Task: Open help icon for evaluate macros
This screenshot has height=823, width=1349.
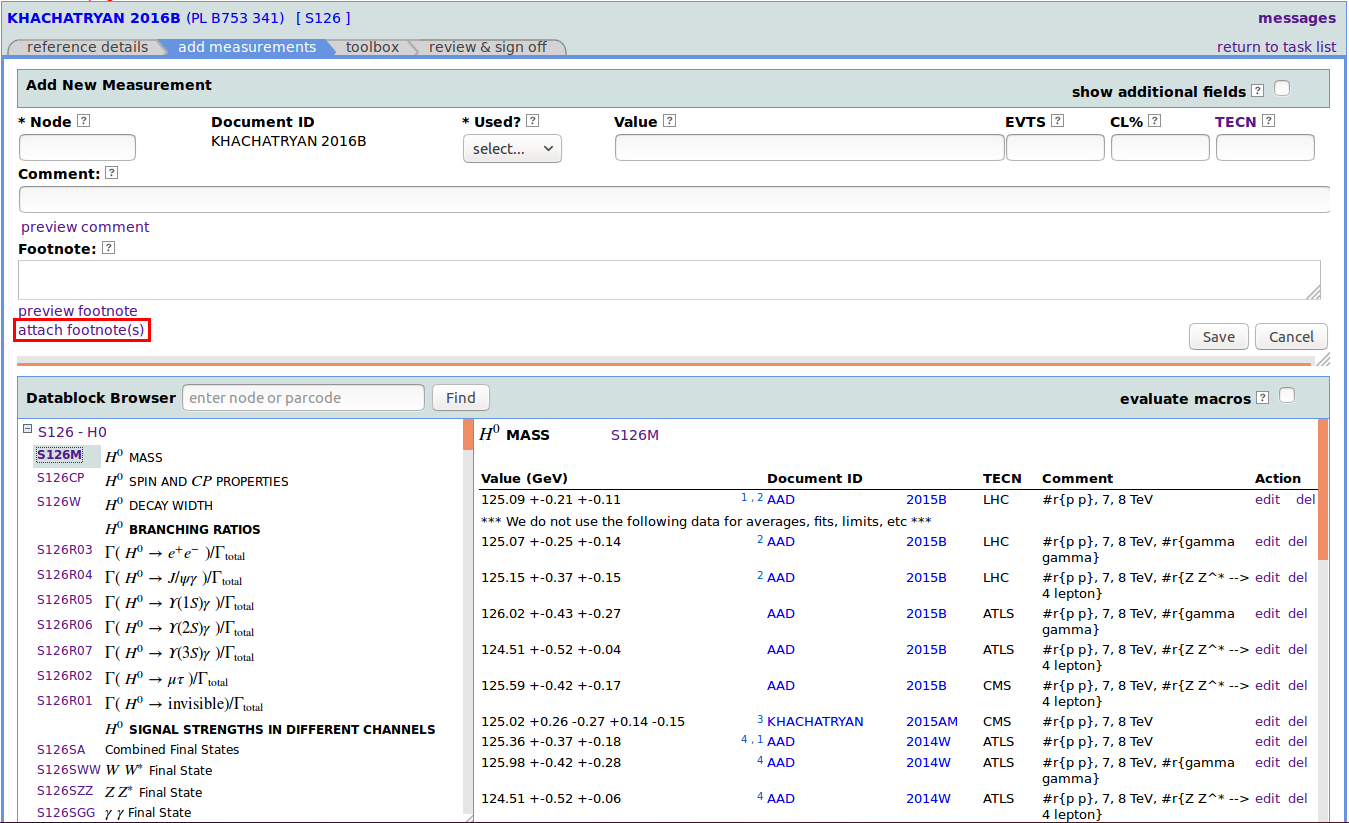Action: (x=1263, y=398)
